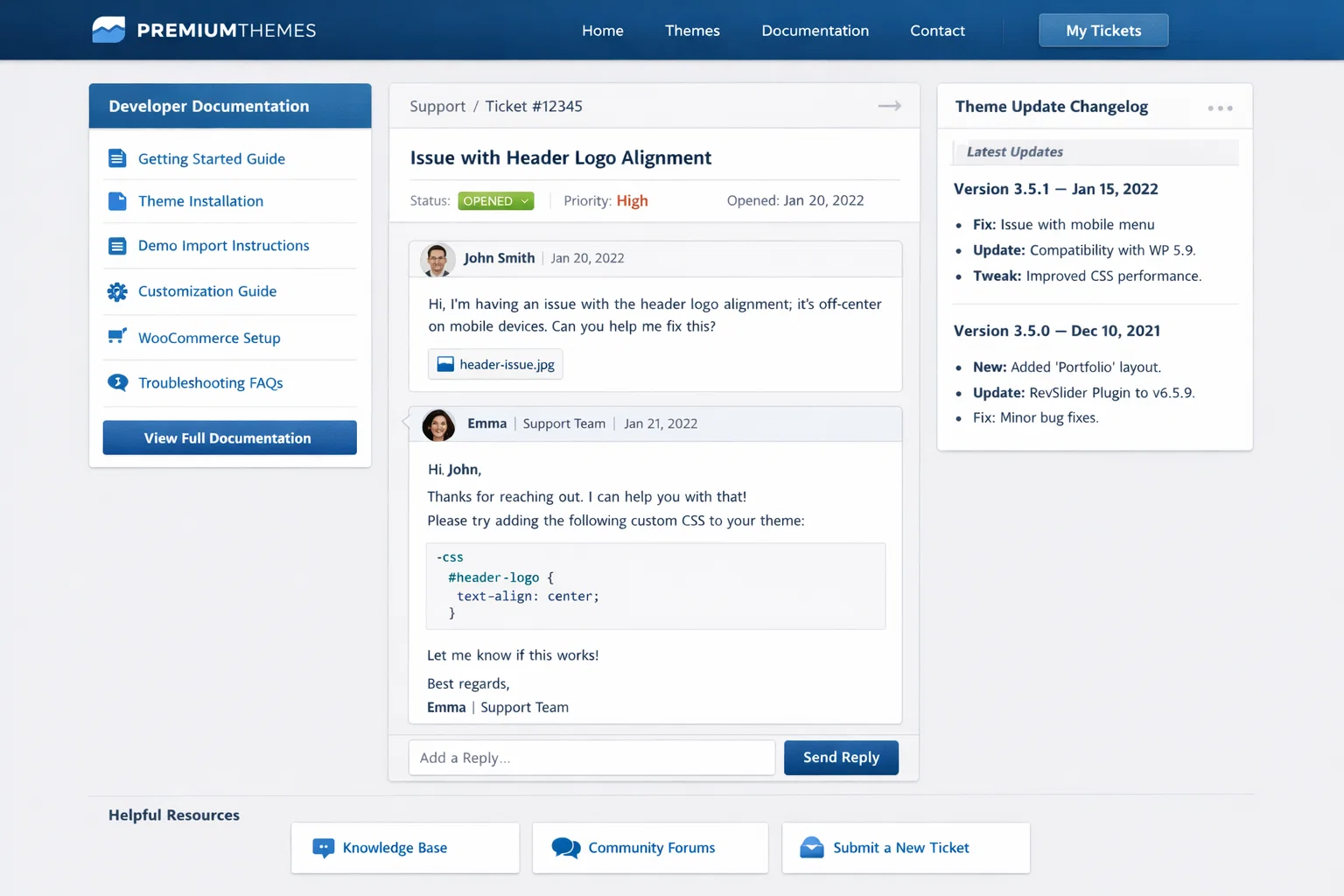Click the Getting Started Guide document icon
The height and width of the screenshot is (896, 1344).
click(x=117, y=158)
